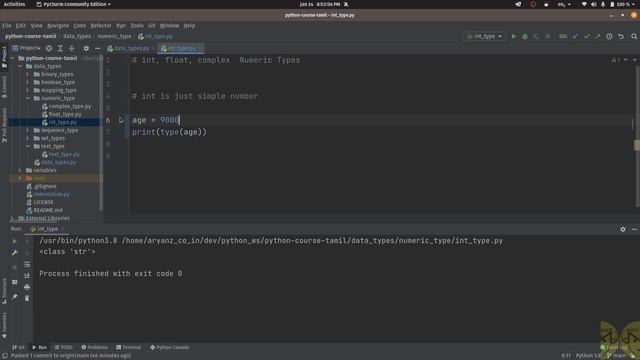Open the Navigate menu
Image resolution: width=640 pixels, height=360 pixels.
[x=58, y=26]
